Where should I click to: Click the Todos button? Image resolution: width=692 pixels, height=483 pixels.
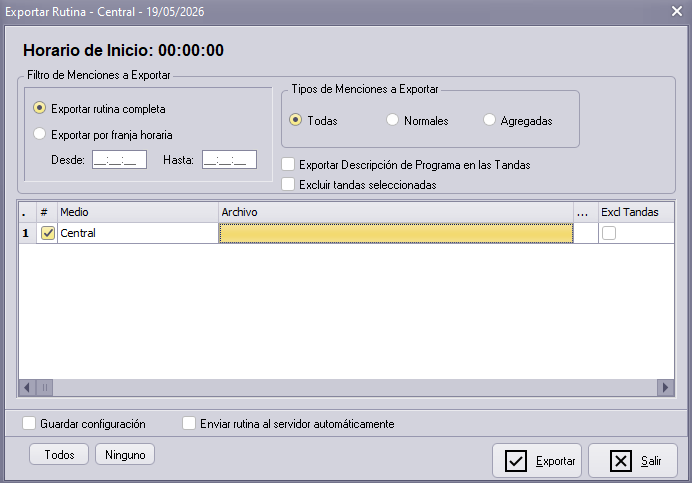pyautogui.click(x=59, y=454)
